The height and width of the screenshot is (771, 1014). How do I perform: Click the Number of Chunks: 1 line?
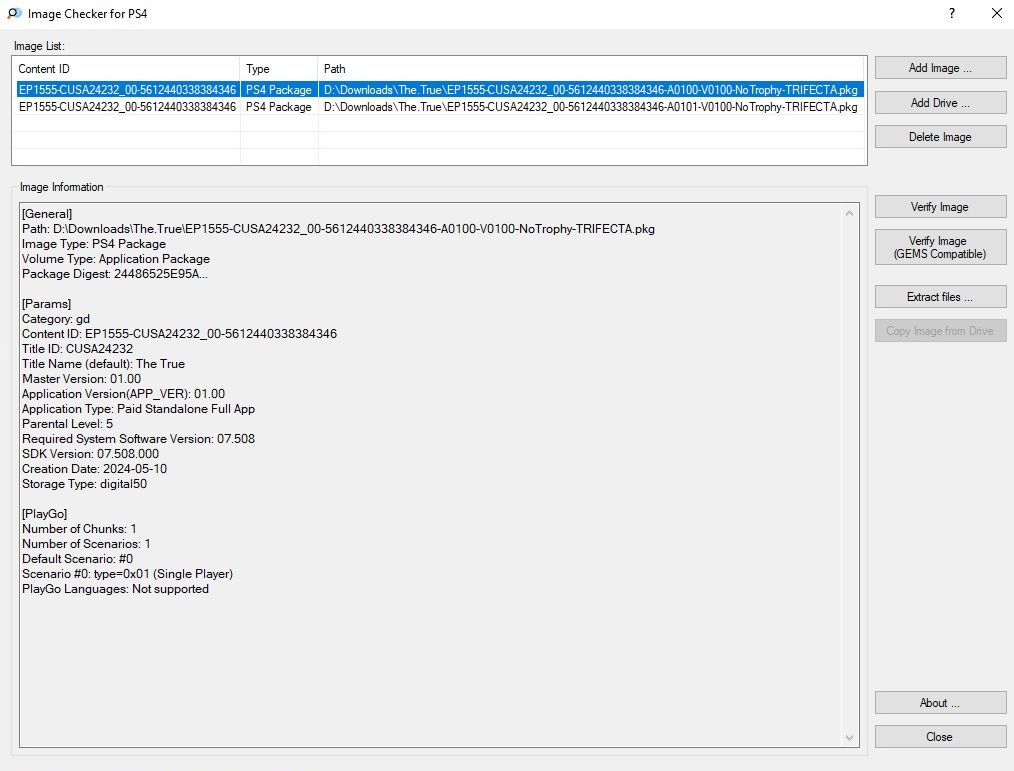tap(80, 528)
